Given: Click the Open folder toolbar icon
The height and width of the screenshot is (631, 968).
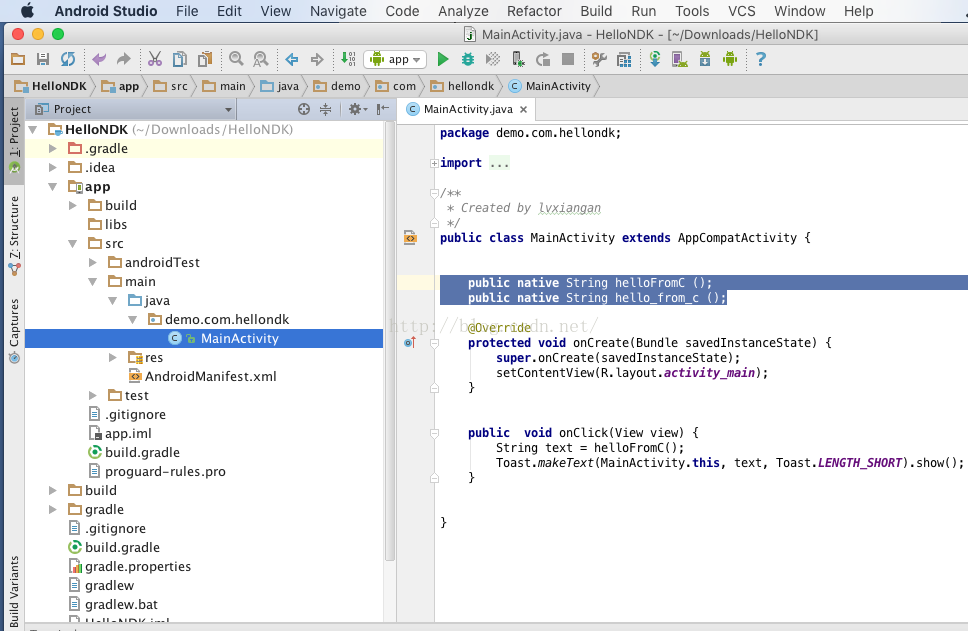Looking at the screenshot, I should coord(18,59).
